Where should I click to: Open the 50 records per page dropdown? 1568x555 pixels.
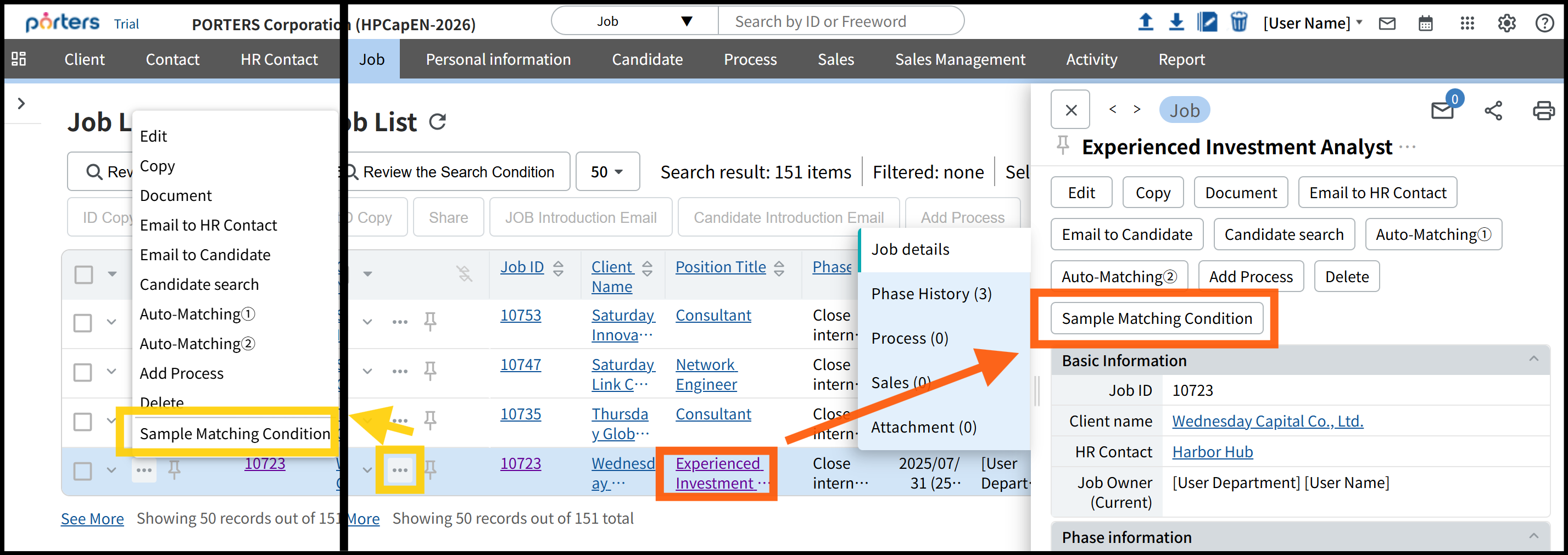(x=607, y=172)
